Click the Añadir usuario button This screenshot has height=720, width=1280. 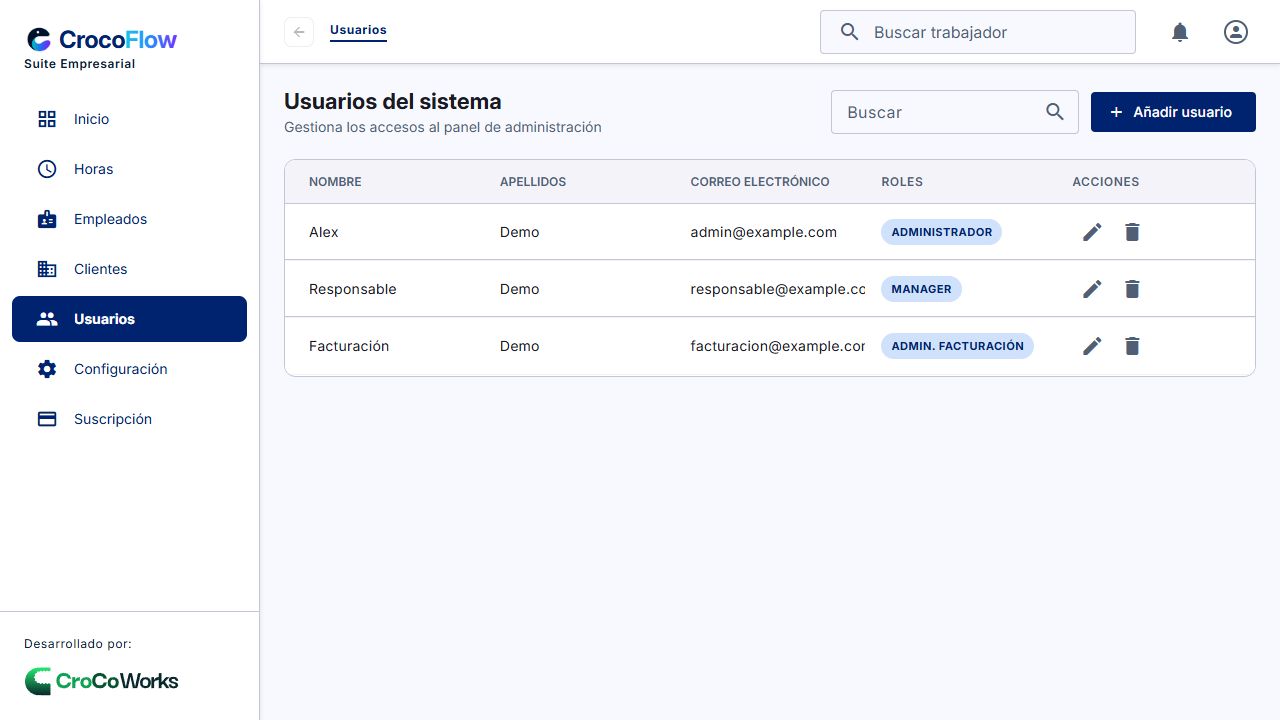pos(1173,112)
